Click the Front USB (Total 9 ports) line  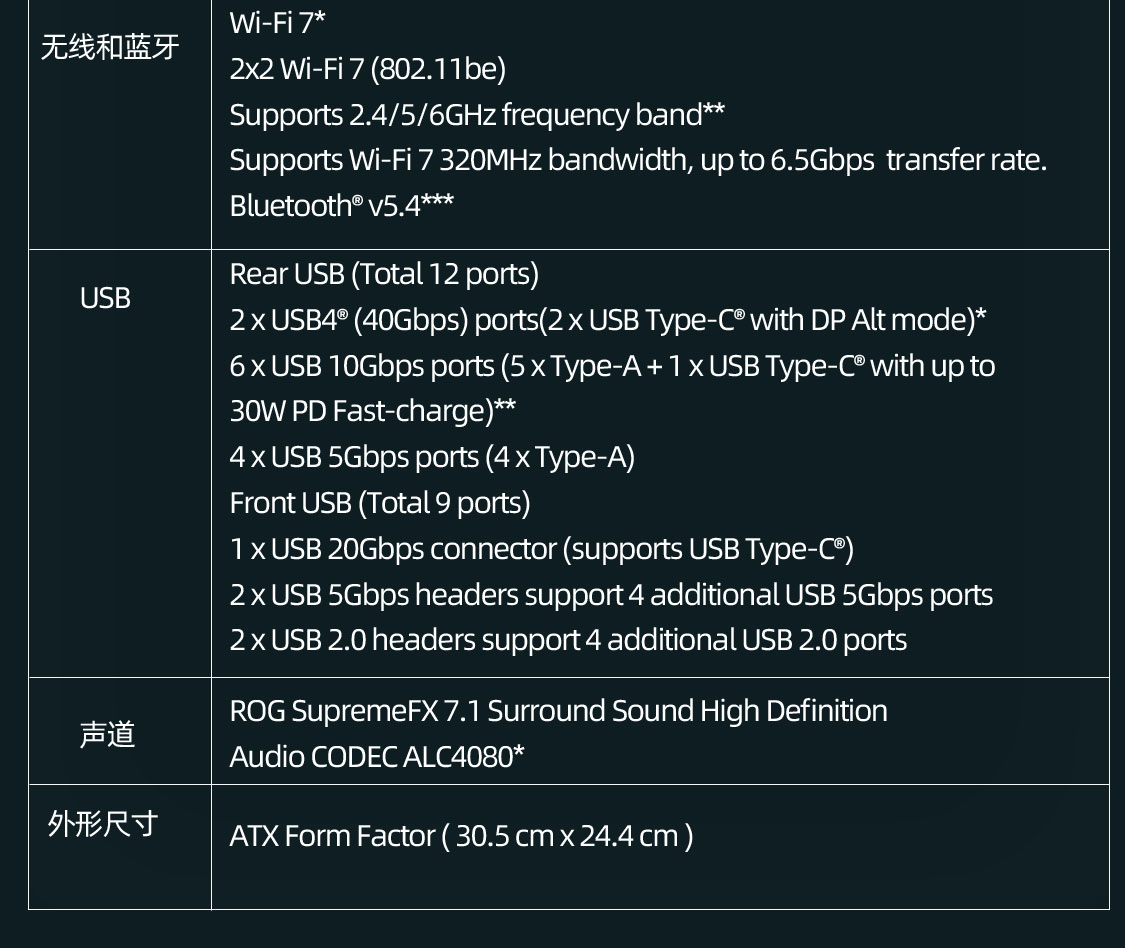click(x=380, y=502)
